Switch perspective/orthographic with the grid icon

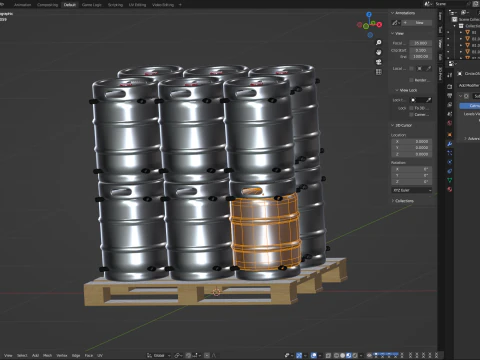tap(379, 72)
